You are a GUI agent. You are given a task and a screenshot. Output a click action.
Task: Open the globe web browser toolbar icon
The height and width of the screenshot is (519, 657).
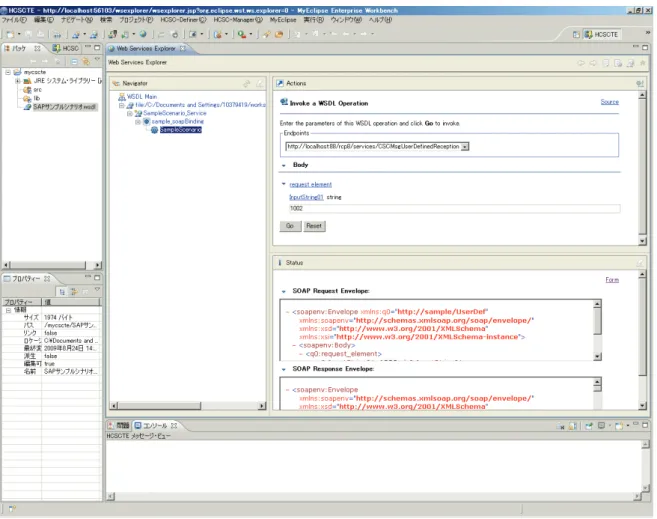143,34
